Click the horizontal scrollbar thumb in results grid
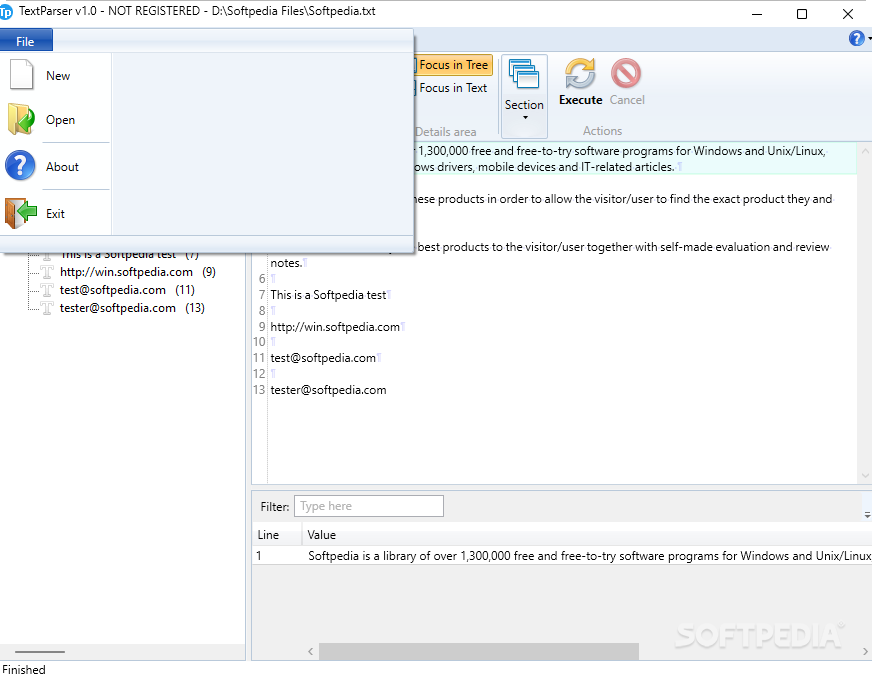The height and width of the screenshot is (674, 872). [x=479, y=651]
